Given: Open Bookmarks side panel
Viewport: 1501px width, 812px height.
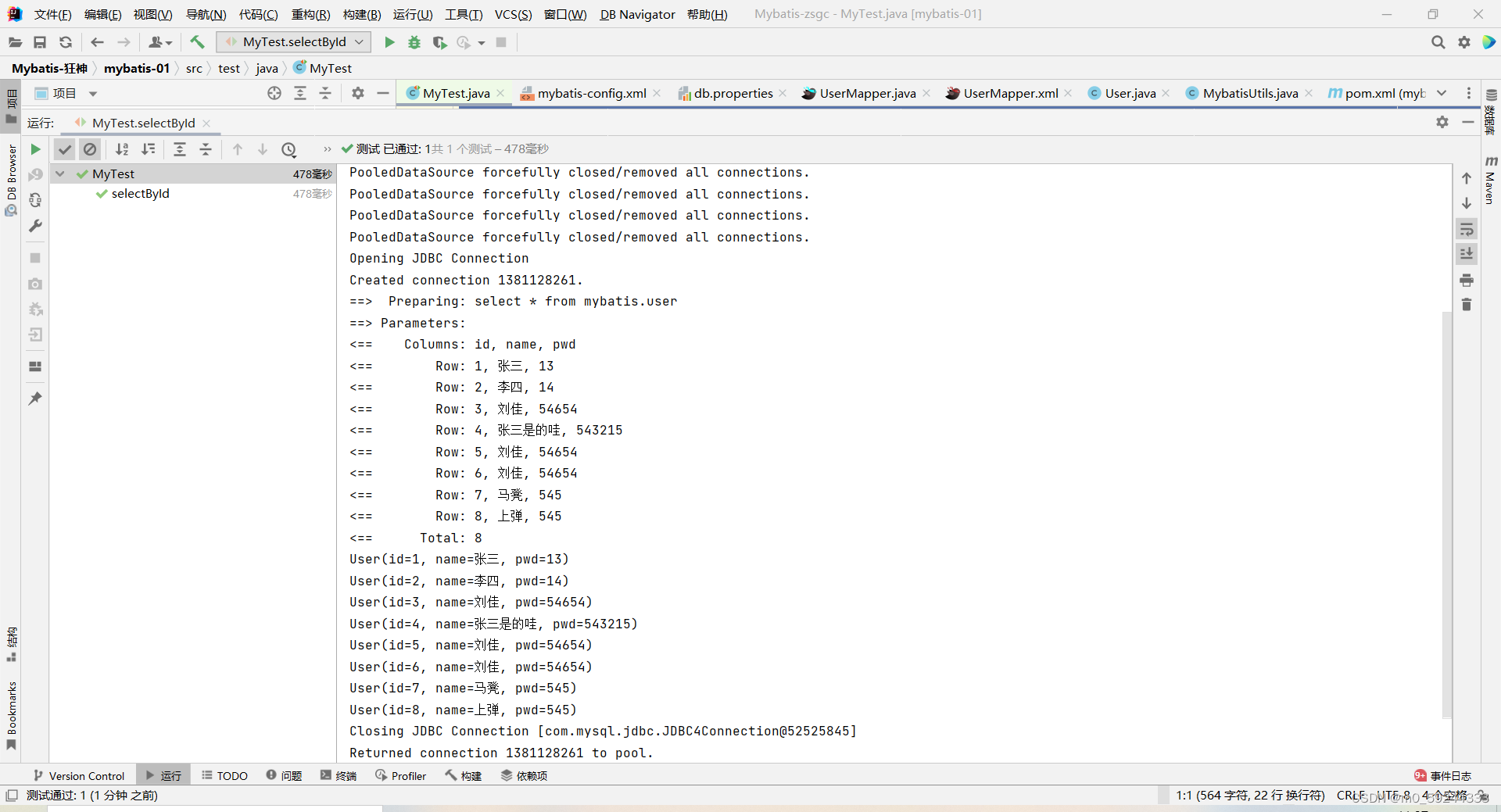Looking at the screenshot, I should pyautogui.click(x=11, y=715).
